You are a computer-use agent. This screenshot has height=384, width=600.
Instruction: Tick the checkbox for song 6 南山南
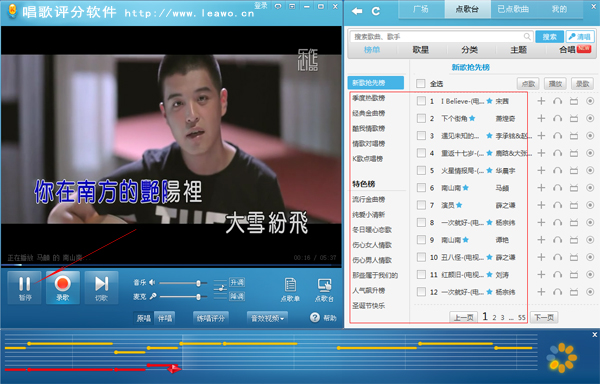(421, 188)
